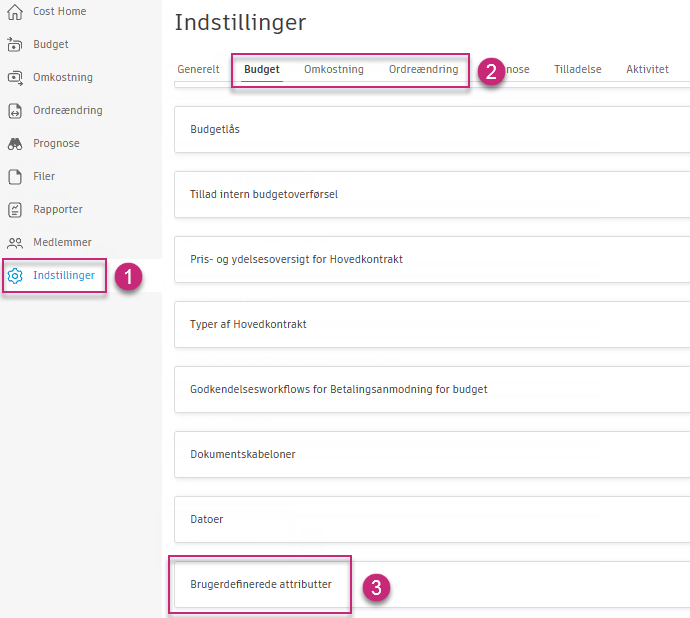Image resolution: width=690 pixels, height=618 pixels.
Task: Click the Ordreændring sidebar icon
Action: 15,111
